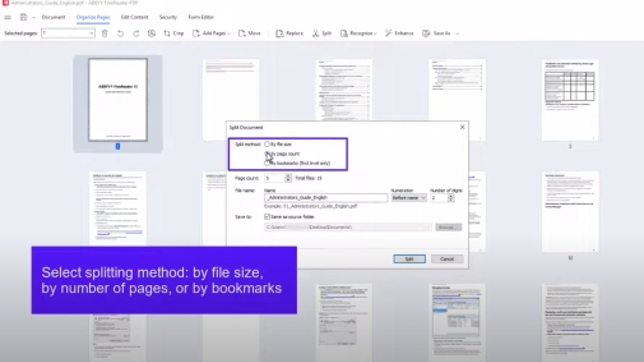This screenshot has width=644, height=362.
Task: Click the Move pages tool
Action: (249, 33)
